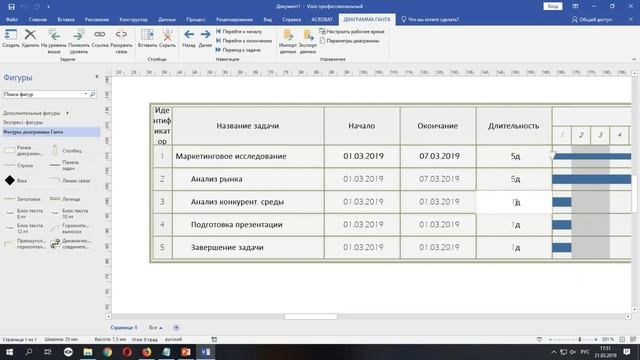The height and width of the screenshot is (360, 640).
Task: Navigate forward with Далее arrow
Action: point(205,38)
